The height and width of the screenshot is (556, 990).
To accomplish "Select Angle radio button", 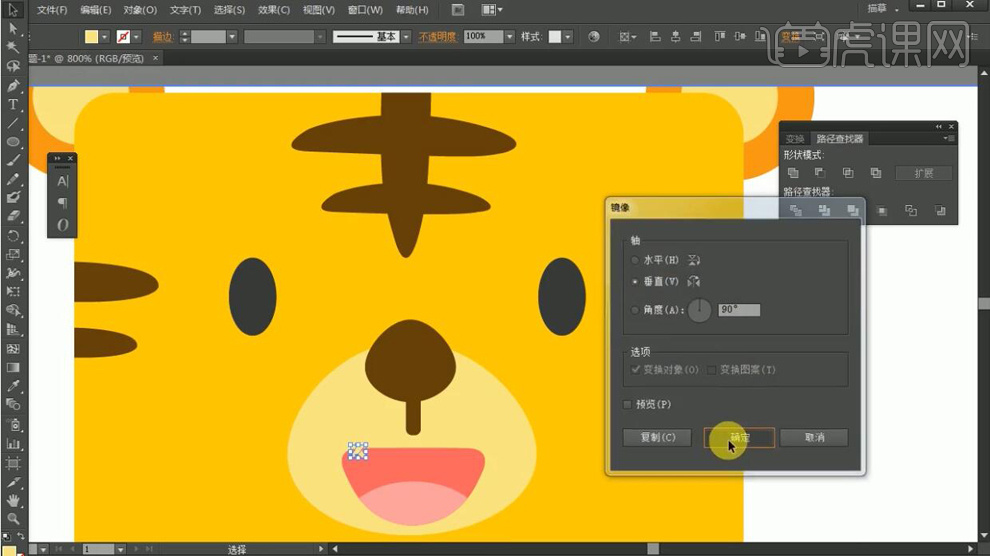I will pos(635,310).
